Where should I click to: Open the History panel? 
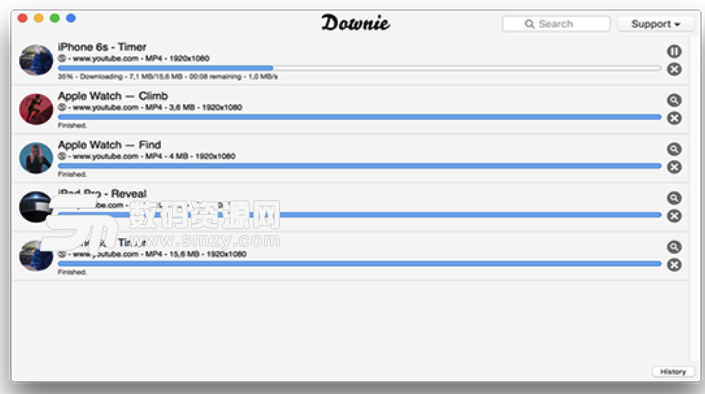tap(673, 372)
